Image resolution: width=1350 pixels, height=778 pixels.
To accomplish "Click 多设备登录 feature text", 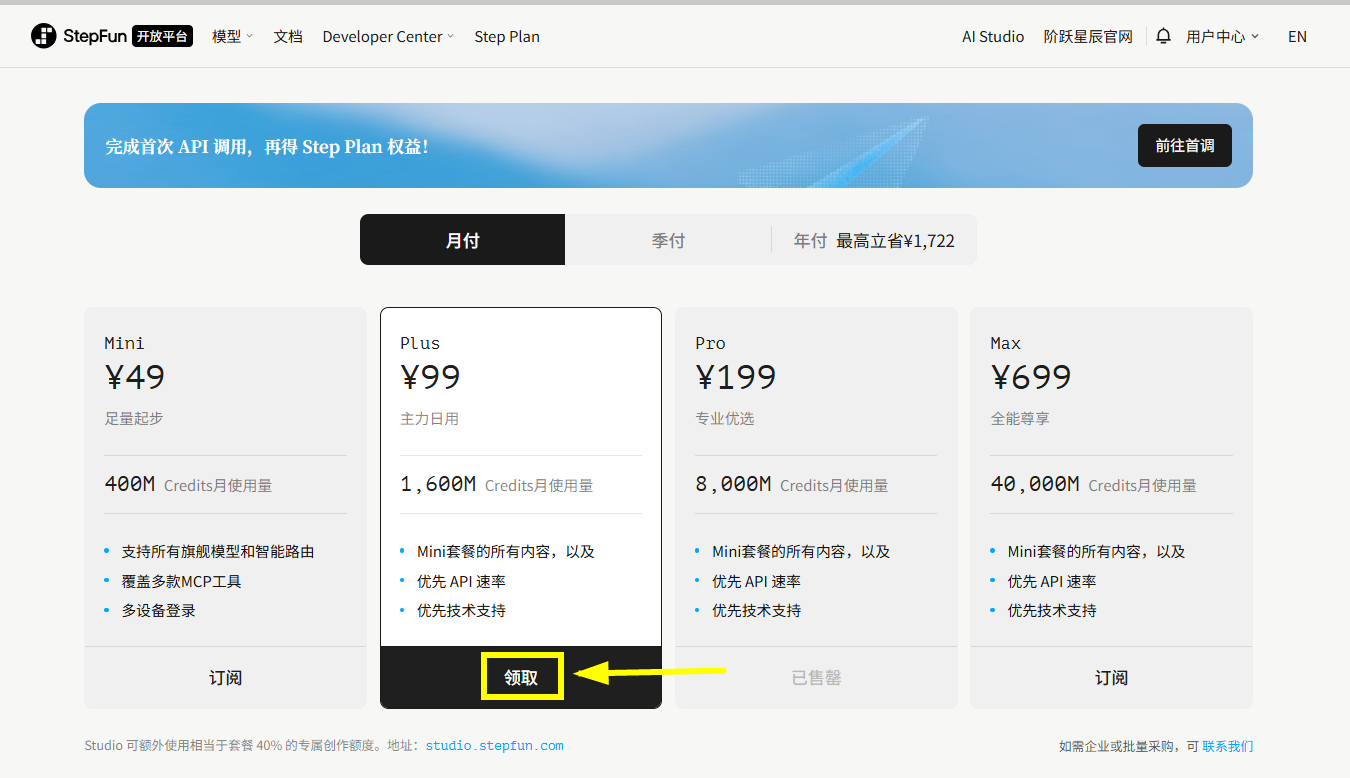I will click(x=158, y=610).
